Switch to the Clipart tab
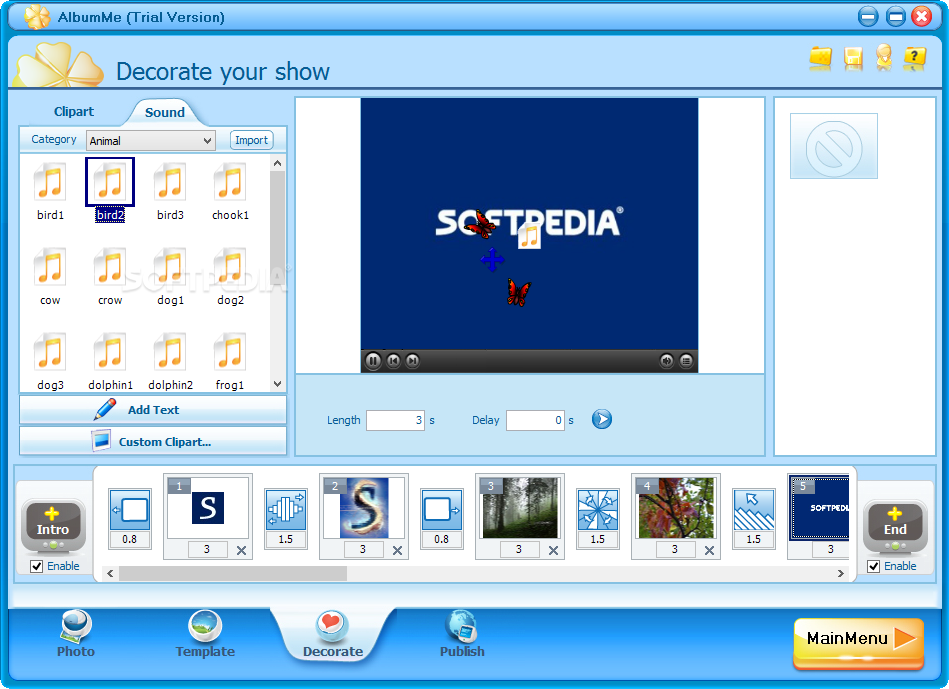The image size is (949, 689). pyautogui.click(x=74, y=111)
